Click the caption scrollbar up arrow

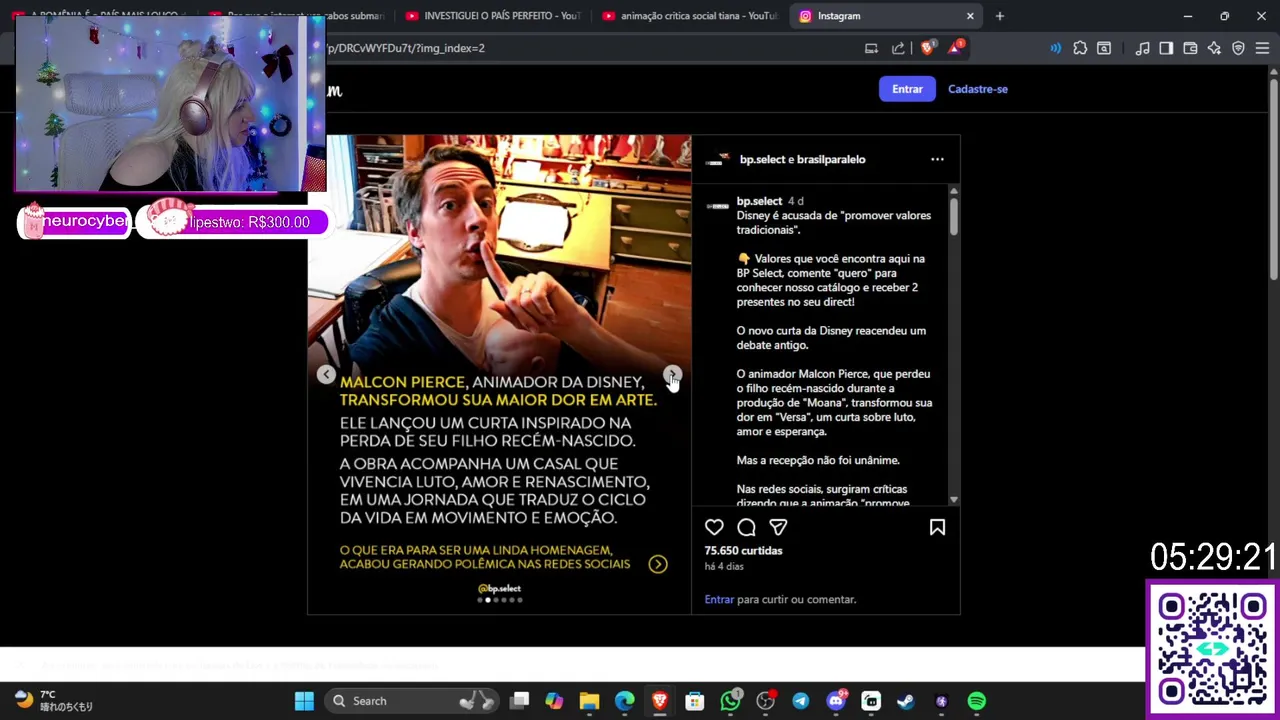953,190
